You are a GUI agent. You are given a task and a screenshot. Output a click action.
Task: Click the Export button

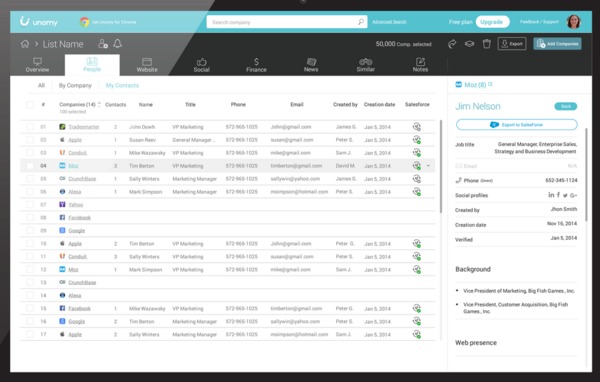[x=512, y=44]
